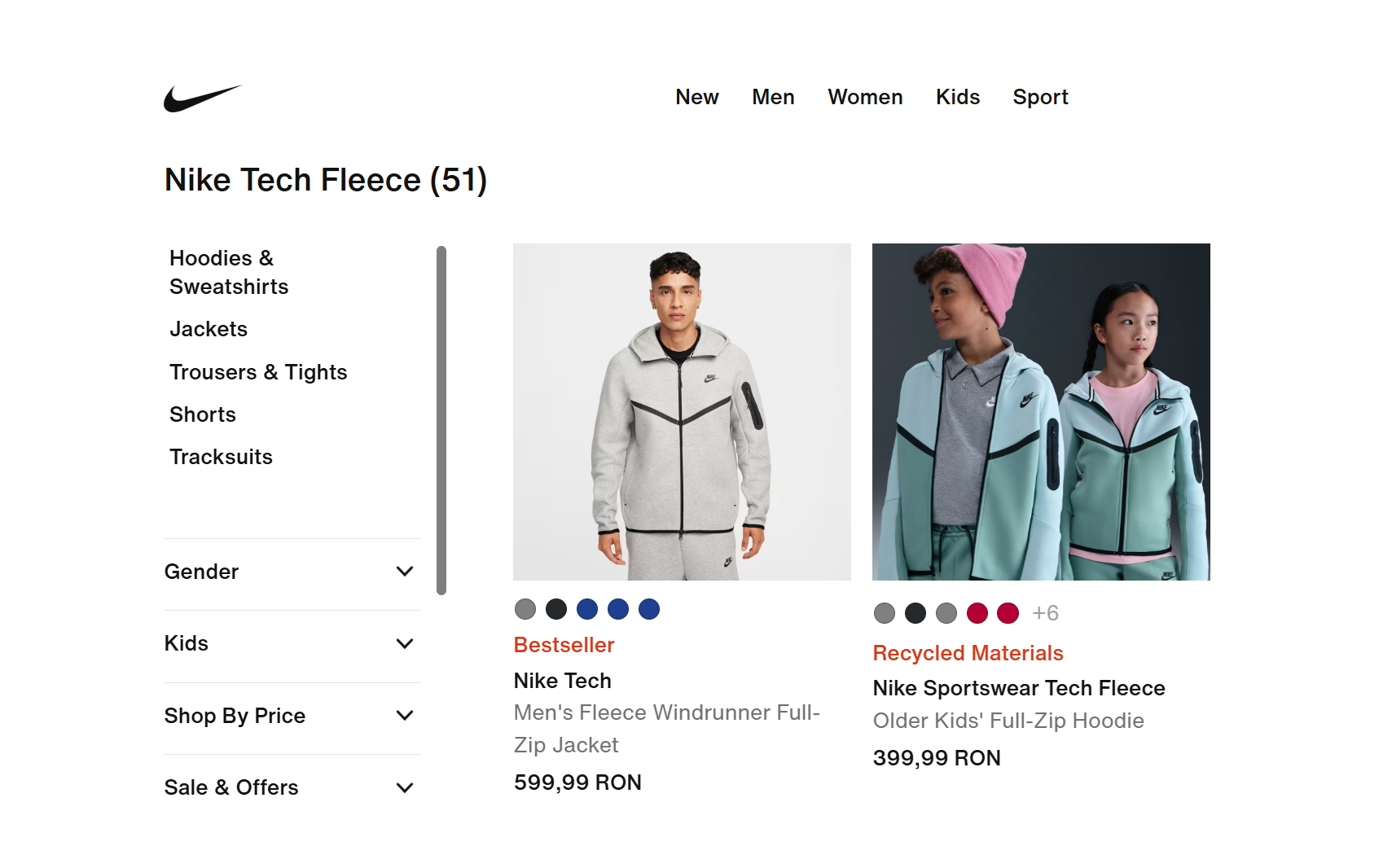Expand the Gender filter chevron
Viewport: 1383px width, 868px height.
coord(405,572)
